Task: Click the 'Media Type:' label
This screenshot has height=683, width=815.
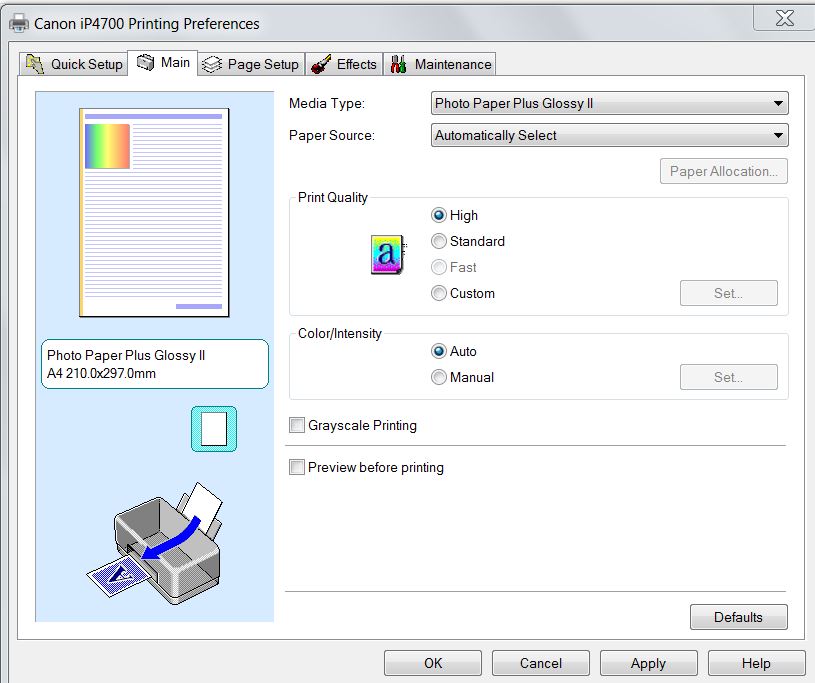Action: click(327, 103)
